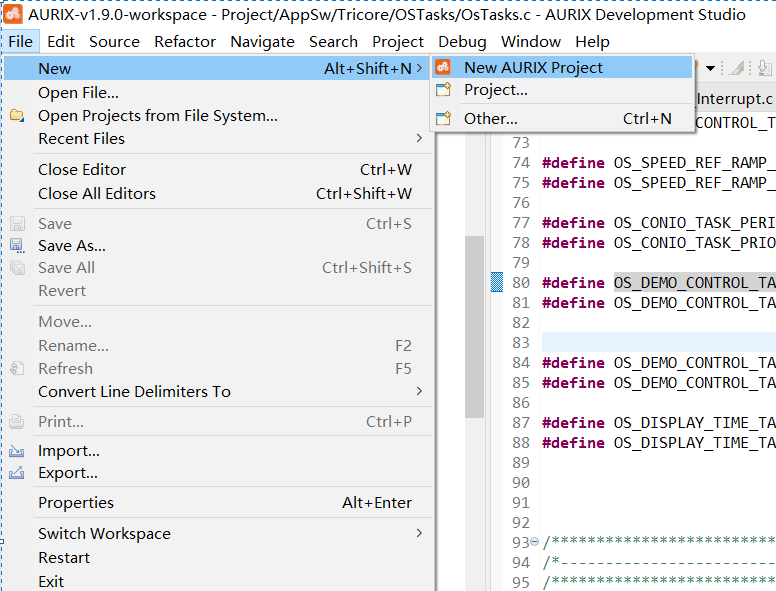Select Close All Editors
The height and width of the screenshot is (591, 776).
click(218, 194)
